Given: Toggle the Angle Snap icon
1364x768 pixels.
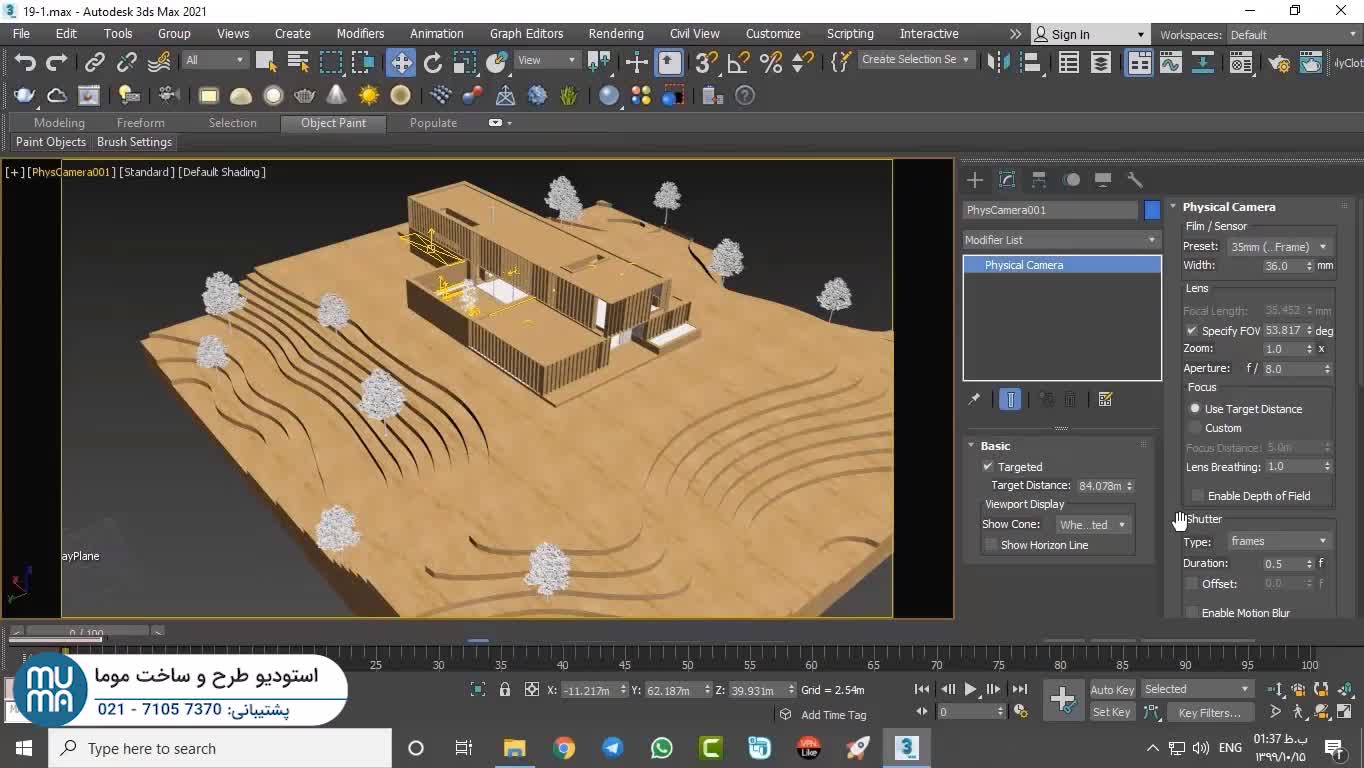Looking at the screenshot, I should 738,62.
